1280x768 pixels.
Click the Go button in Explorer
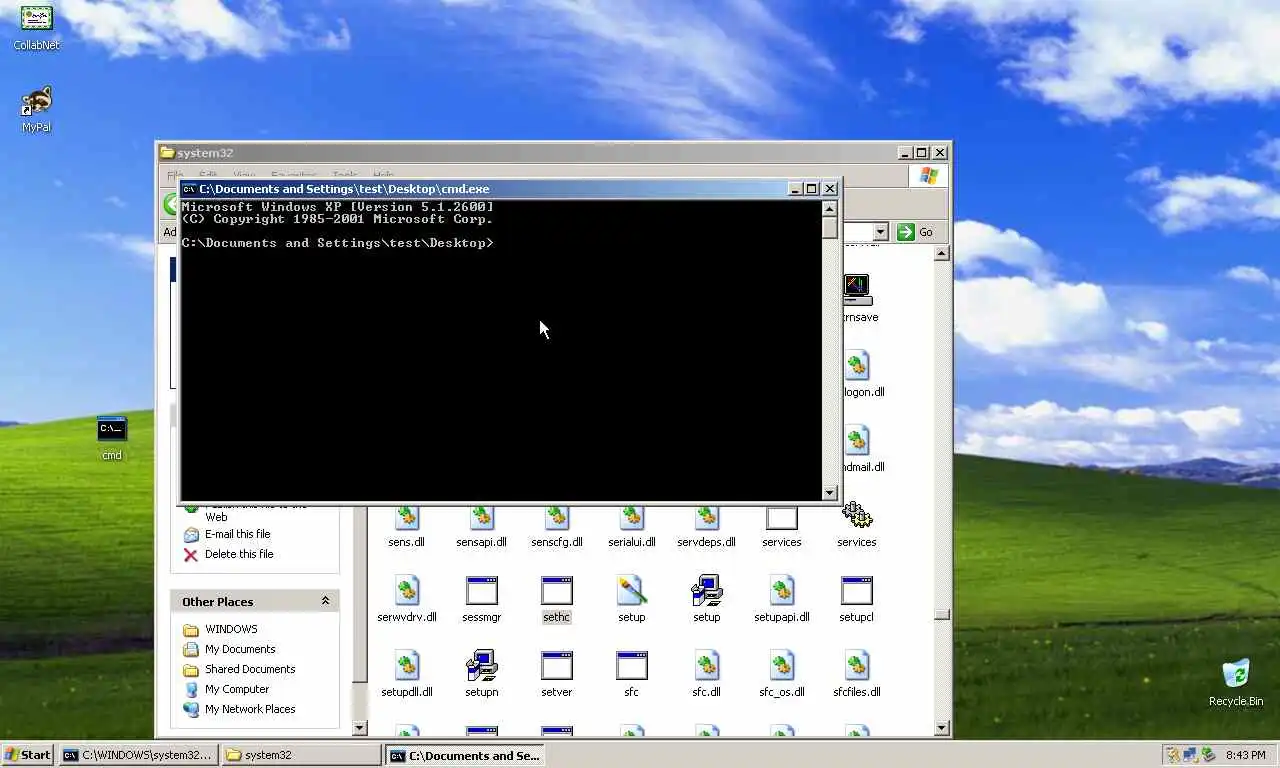tap(915, 232)
